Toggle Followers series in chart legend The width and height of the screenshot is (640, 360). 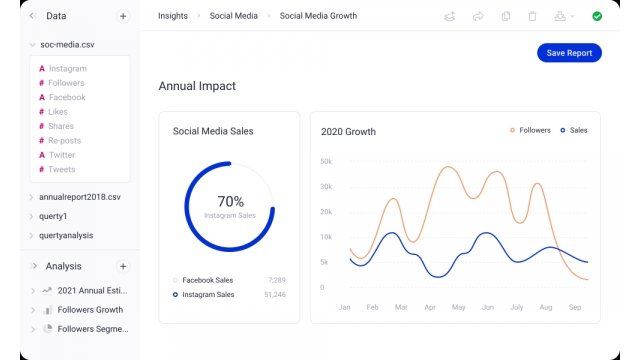point(530,130)
